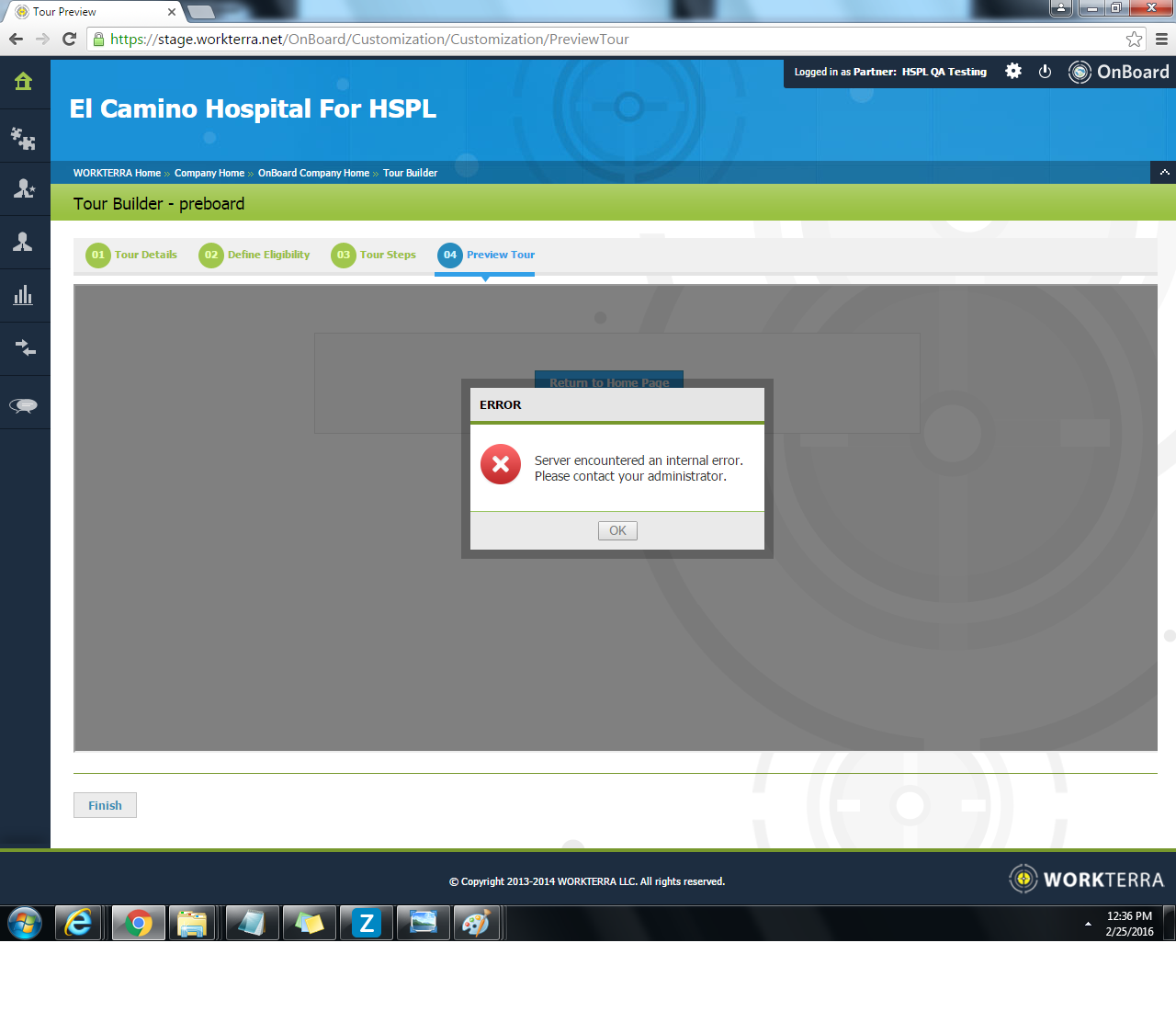The height and width of the screenshot is (1011, 1176).
Task: Click the transfer arrows sidebar icon
Action: pos(24,348)
